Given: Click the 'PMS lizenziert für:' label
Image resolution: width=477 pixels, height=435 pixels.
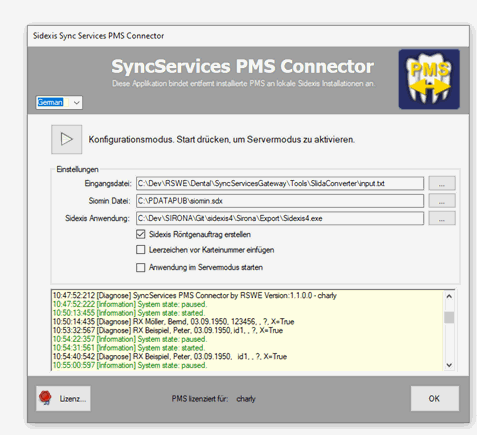Looking at the screenshot, I should click(200, 399).
